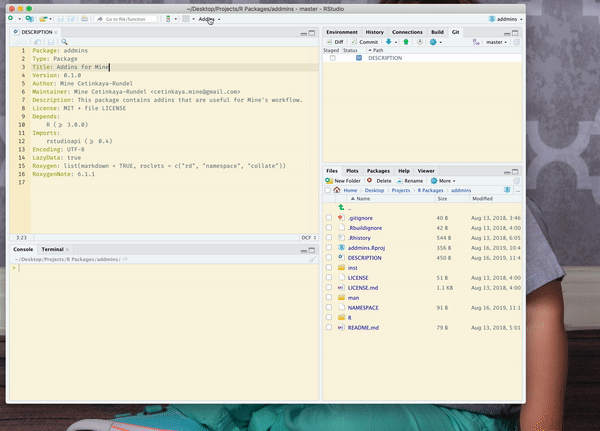The height and width of the screenshot is (431, 600).
Task: Click the home icon in Files path
Action: pyautogui.click(x=337, y=190)
